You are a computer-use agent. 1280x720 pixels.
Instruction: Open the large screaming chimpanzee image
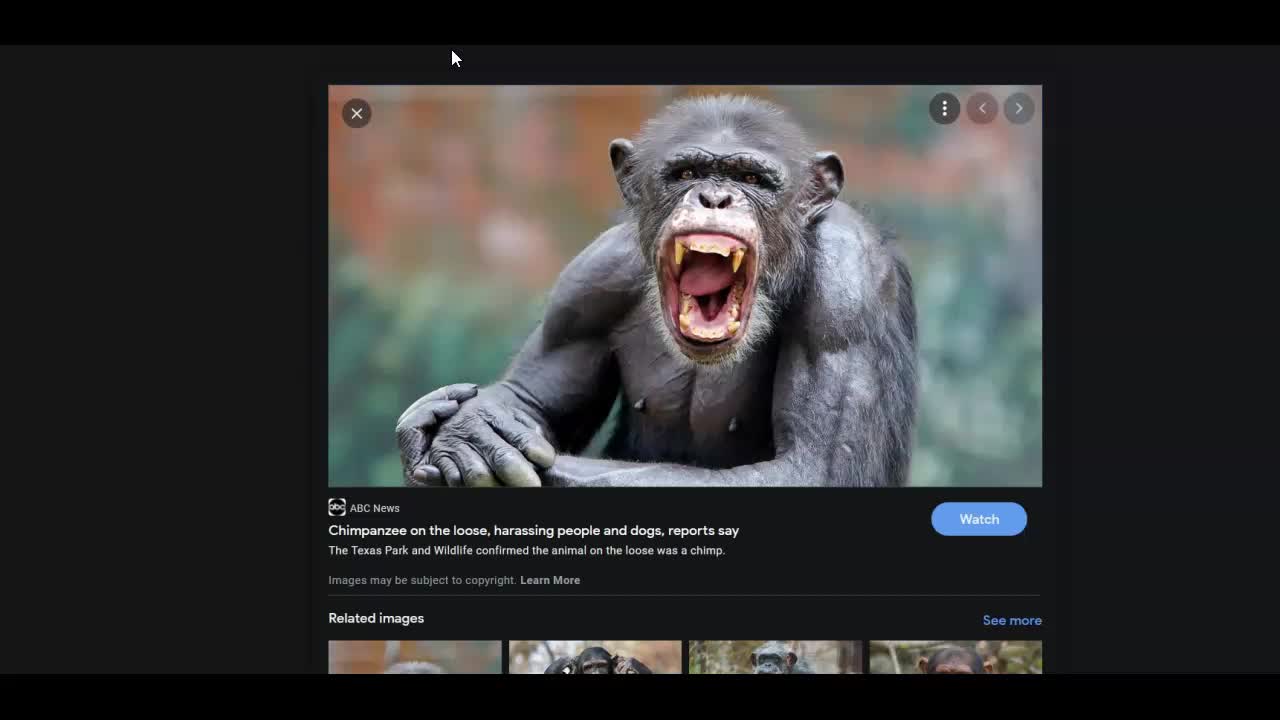tap(685, 286)
